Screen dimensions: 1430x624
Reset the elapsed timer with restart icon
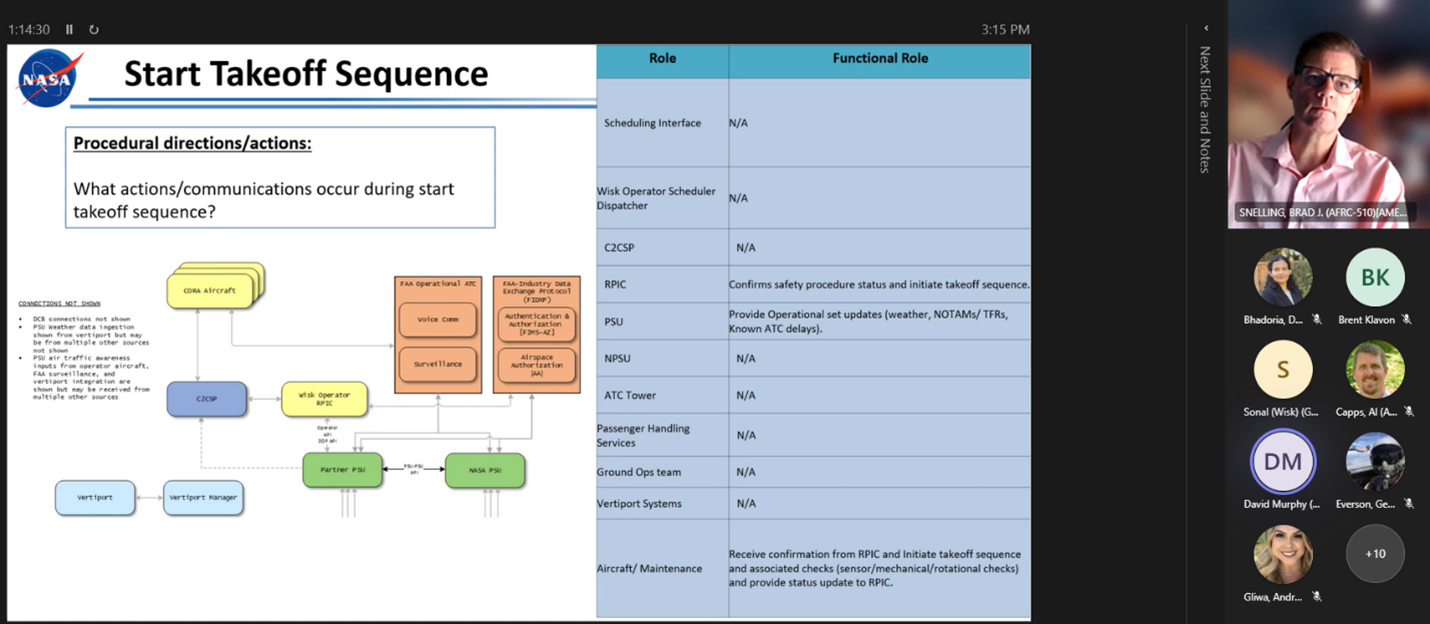[x=94, y=30]
